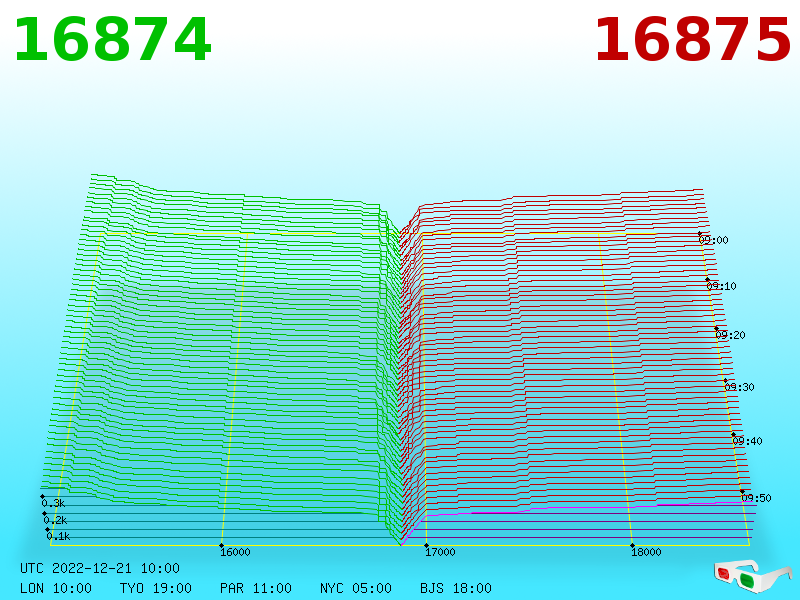The height and width of the screenshot is (600, 800).
Task: Click the 09:40 time axis marker
Action: 747,441
